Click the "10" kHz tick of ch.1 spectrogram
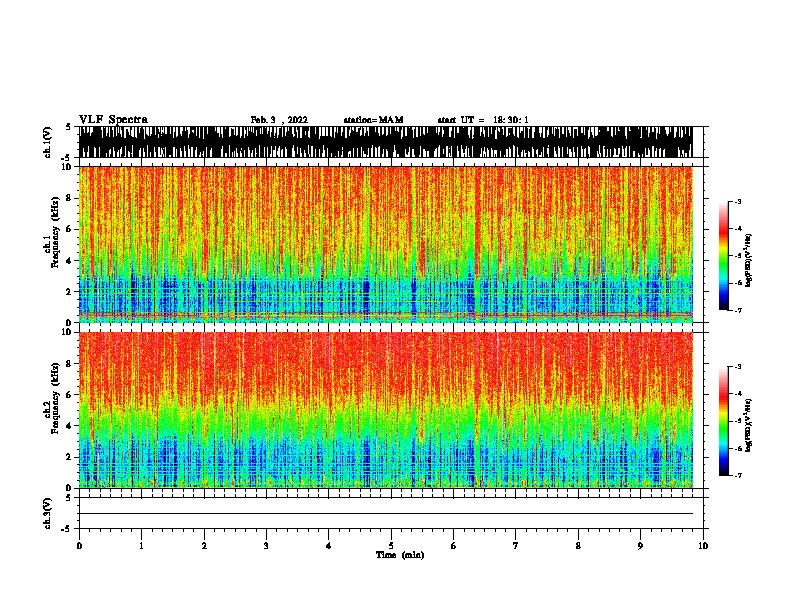Image resolution: width=792 pixels, height=612 pixels. 68,167
